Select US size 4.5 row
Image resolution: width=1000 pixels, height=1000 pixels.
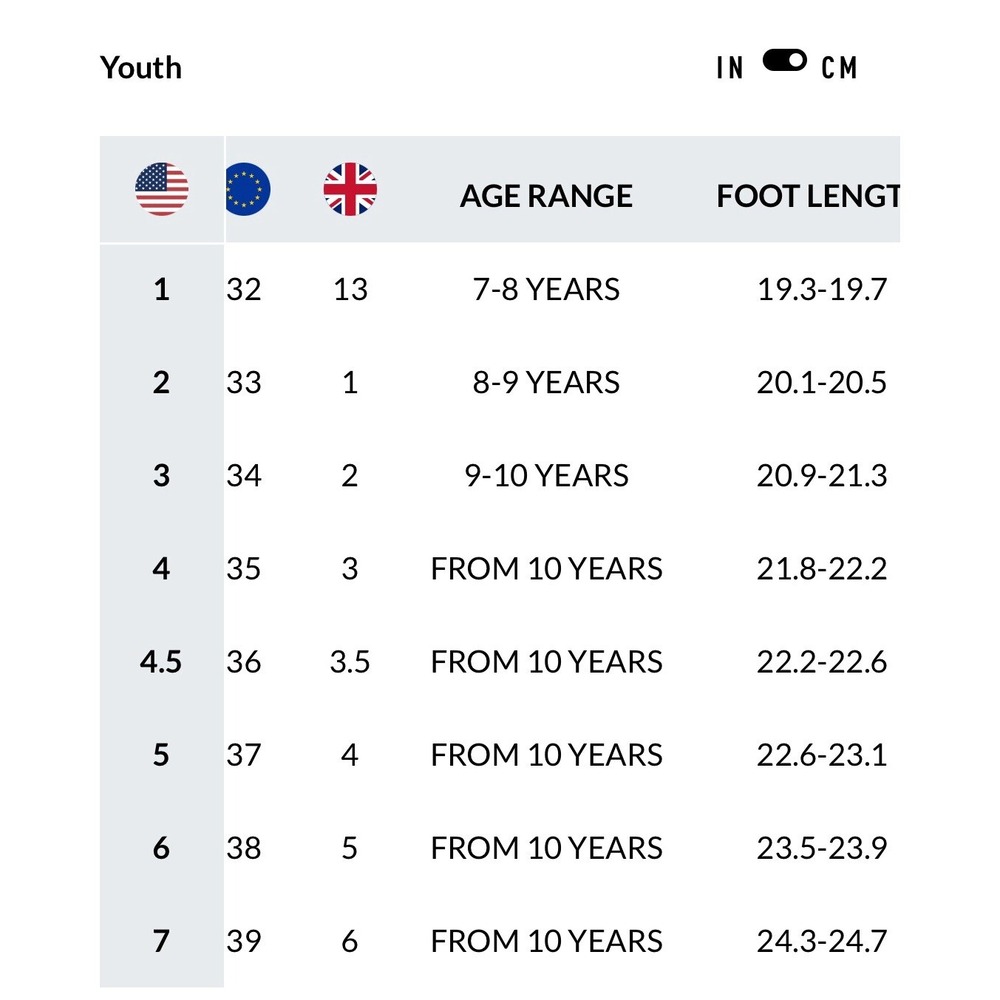(x=499, y=661)
